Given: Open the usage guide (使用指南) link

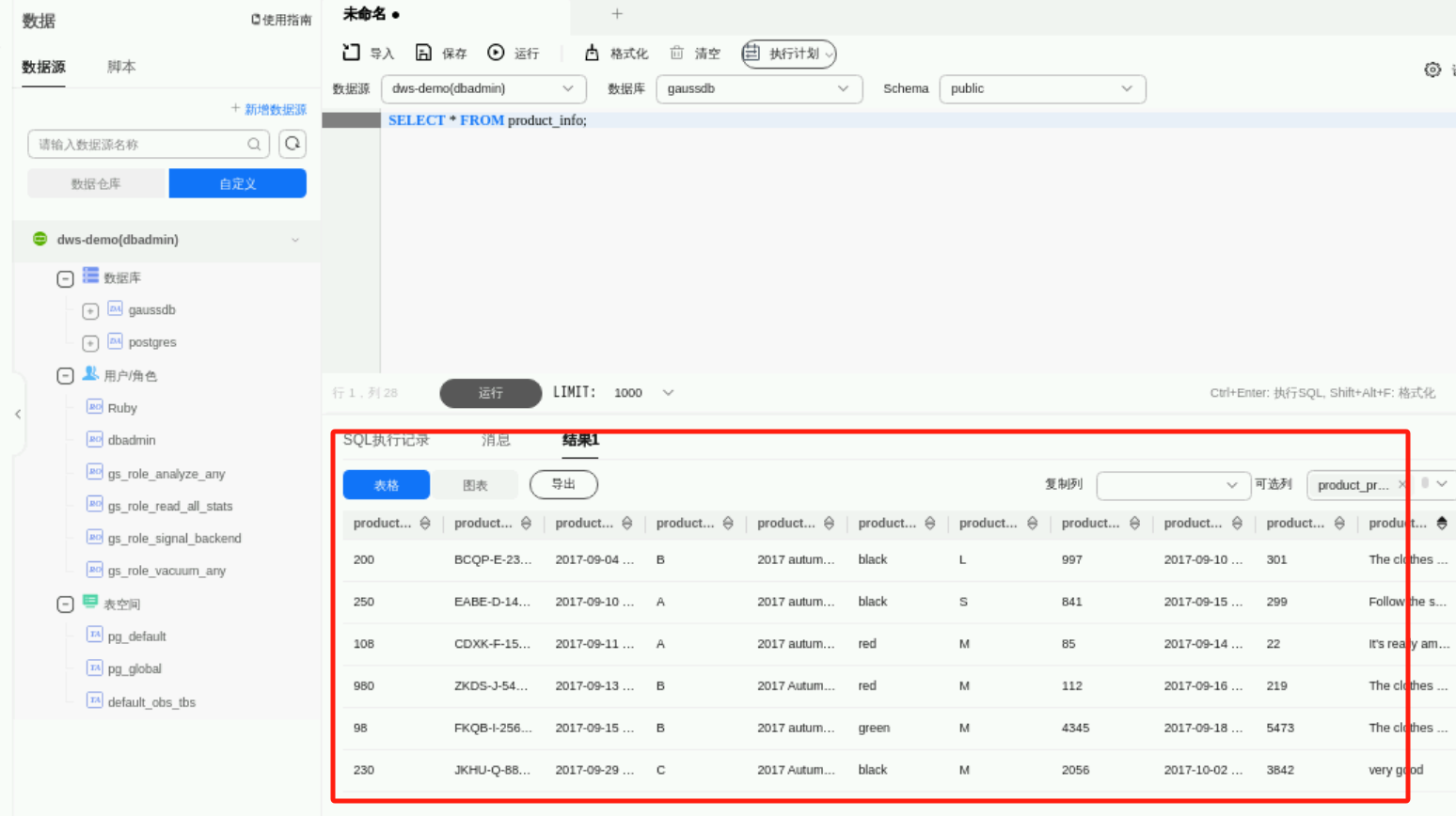Looking at the screenshot, I should pos(280,20).
